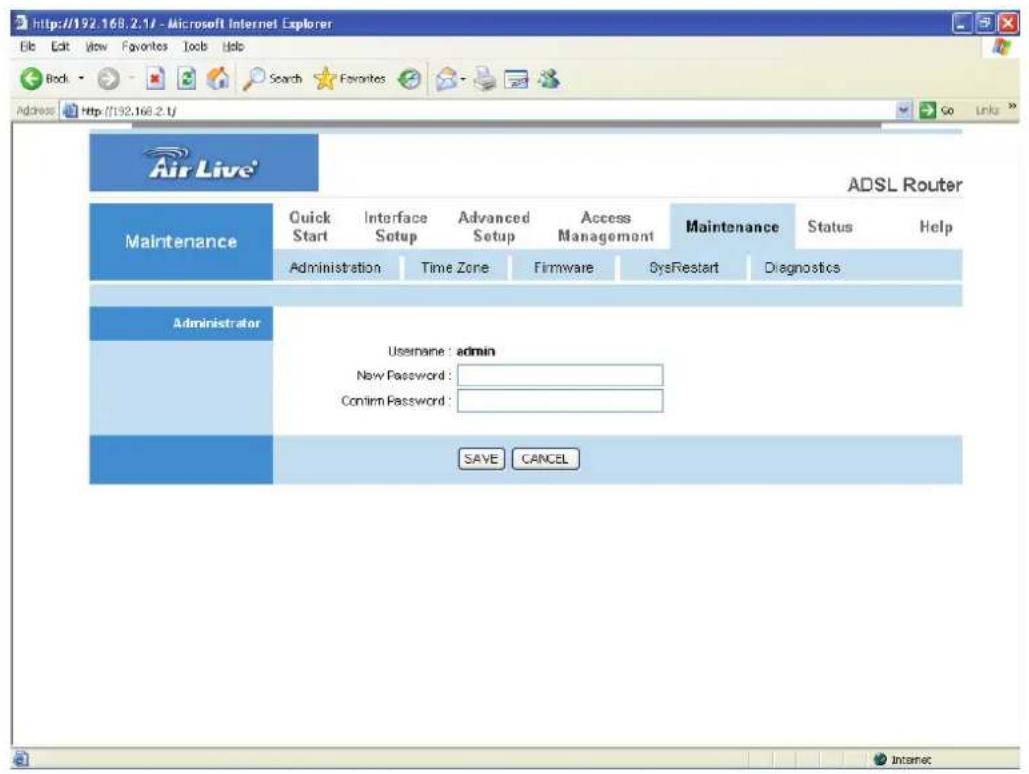The width and height of the screenshot is (1029, 774).
Task: Switch to the Access Management tab
Action: (x=606, y=226)
